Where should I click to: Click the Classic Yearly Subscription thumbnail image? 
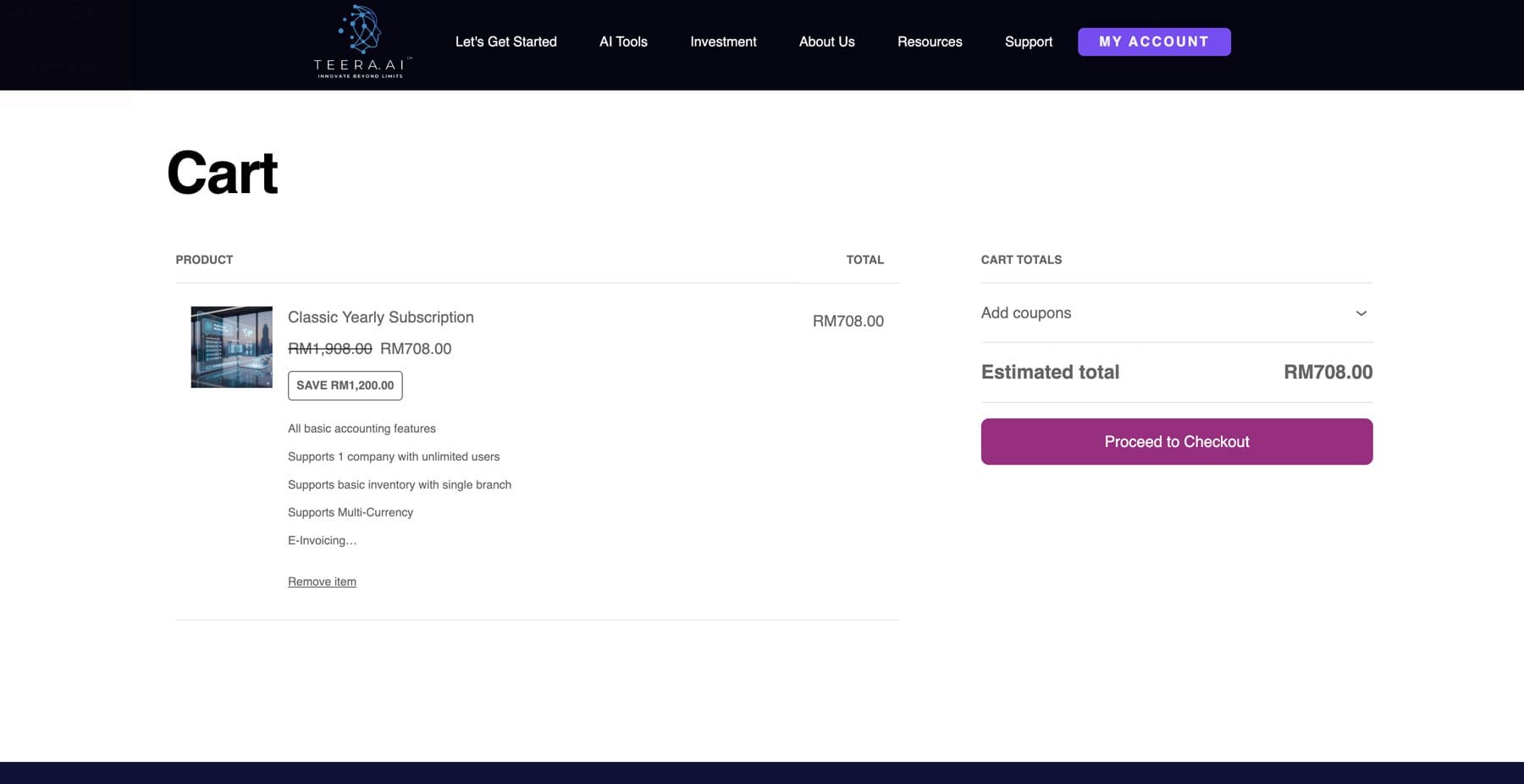pyautogui.click(x=231, y=347)
